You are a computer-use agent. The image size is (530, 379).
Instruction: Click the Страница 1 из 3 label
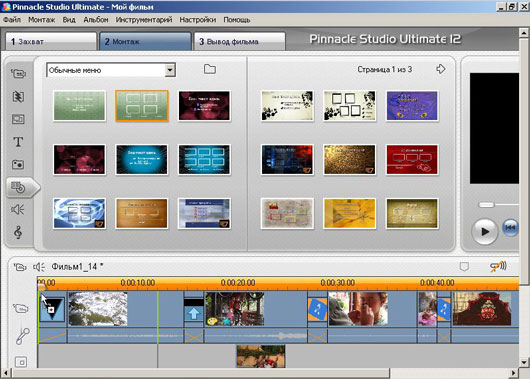385,69
